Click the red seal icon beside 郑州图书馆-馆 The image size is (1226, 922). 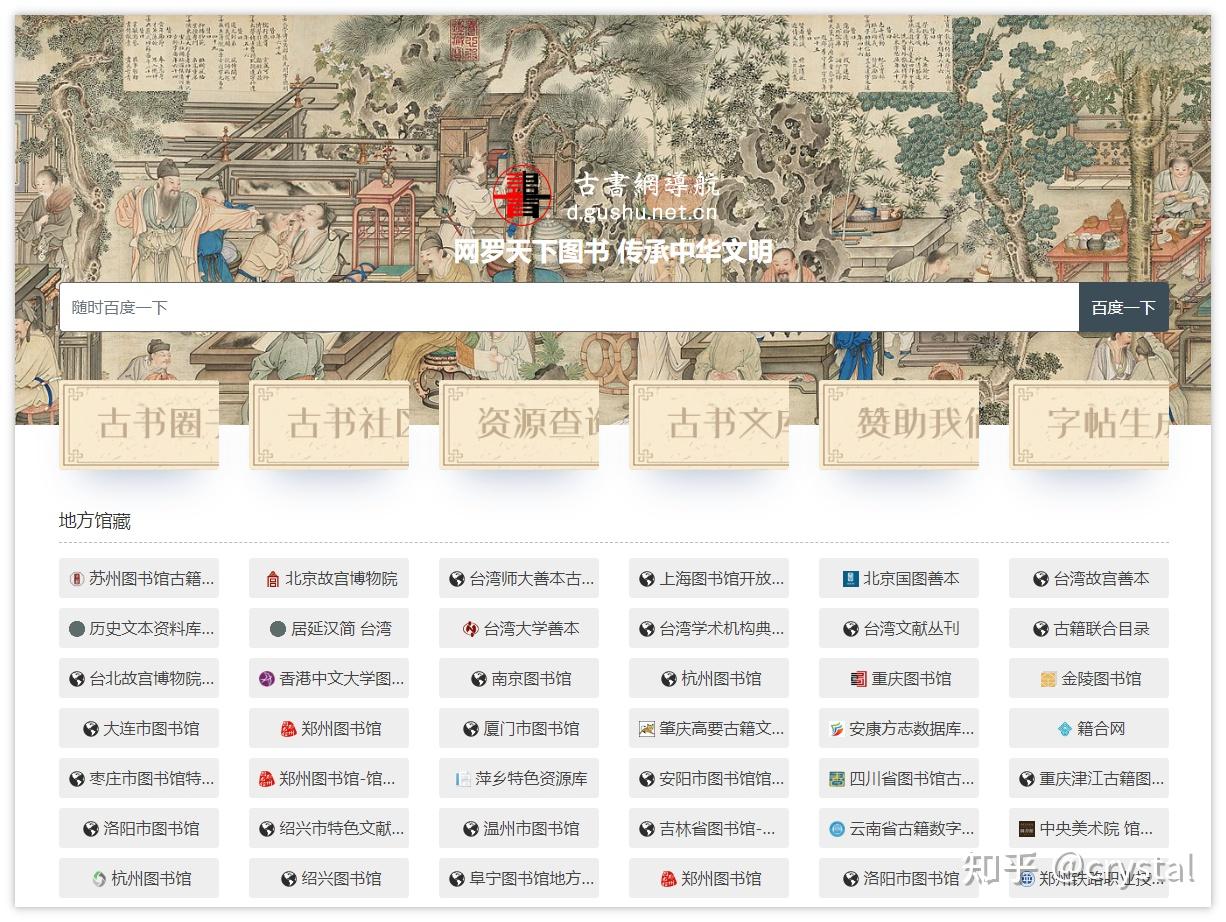tap(267, 779)
